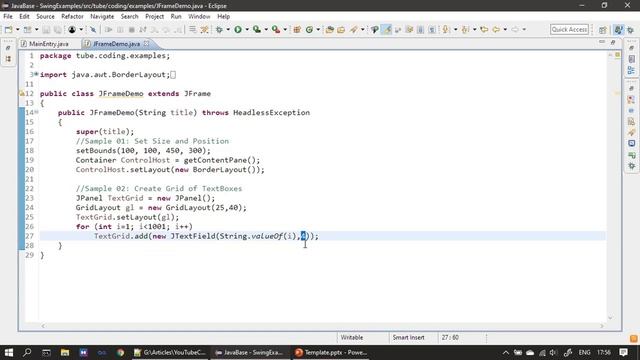
Task: Open File Explorer from the taskbar
Action: [x=65, y=352]
